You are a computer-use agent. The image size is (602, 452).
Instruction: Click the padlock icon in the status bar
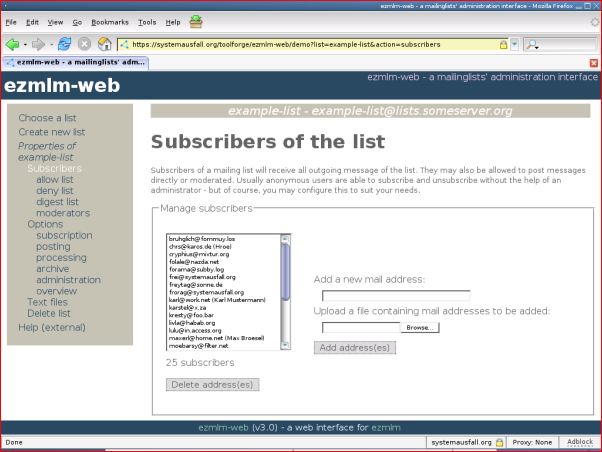click(499, 442)
